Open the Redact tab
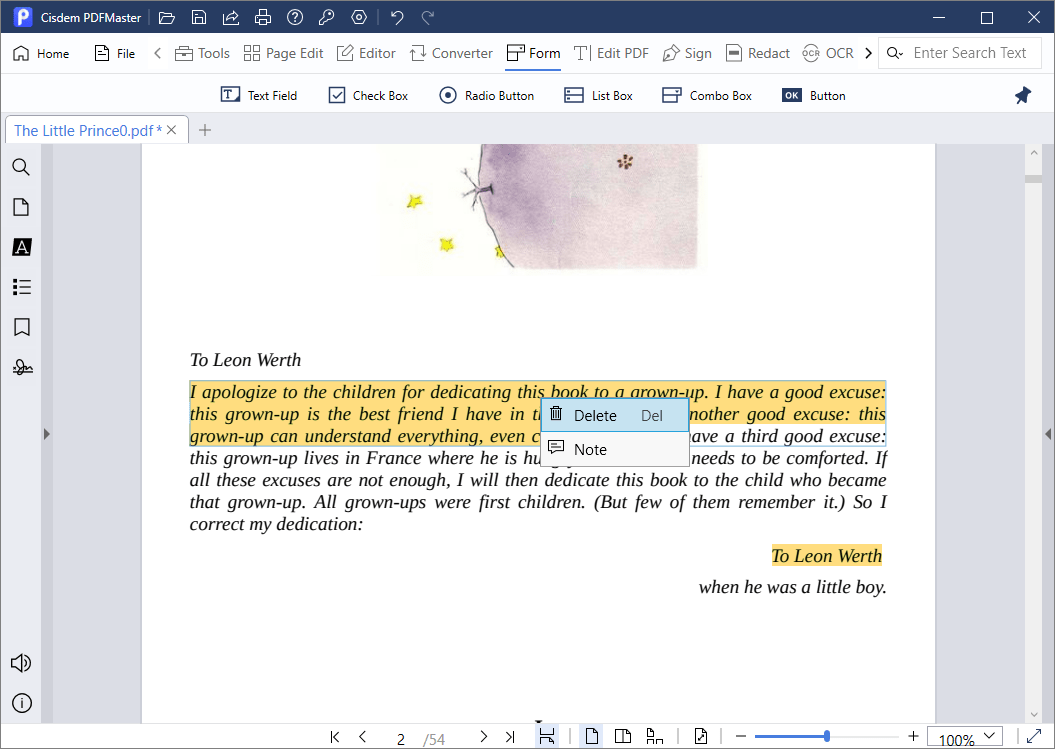The height and width of the screenshot is (749, 1055). tap(758, 53)
